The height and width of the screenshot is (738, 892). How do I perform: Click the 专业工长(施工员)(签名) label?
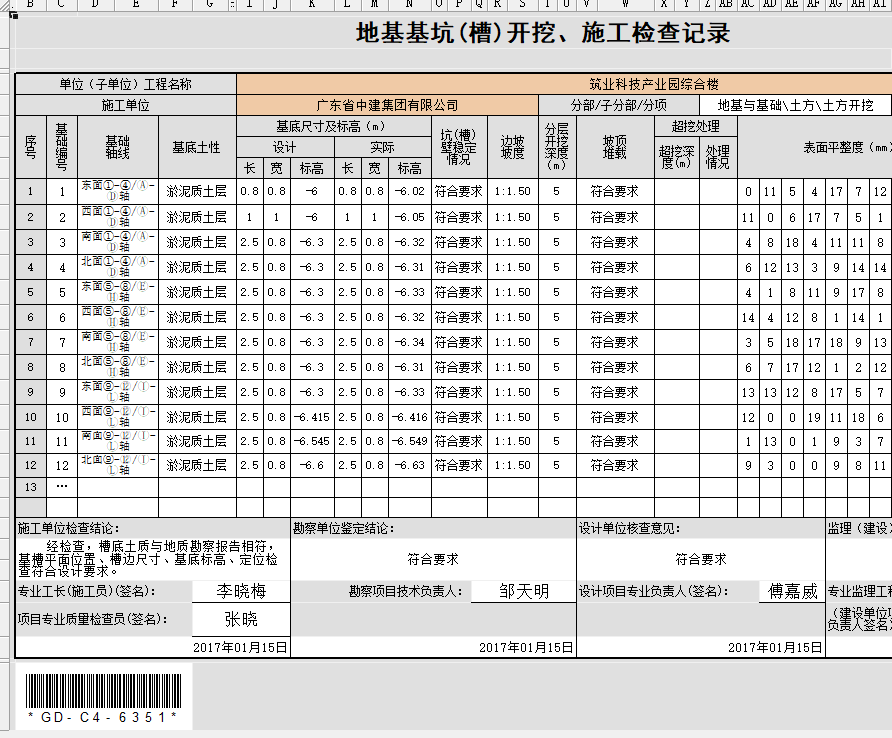pyautogui.click(x=87, y=591)
